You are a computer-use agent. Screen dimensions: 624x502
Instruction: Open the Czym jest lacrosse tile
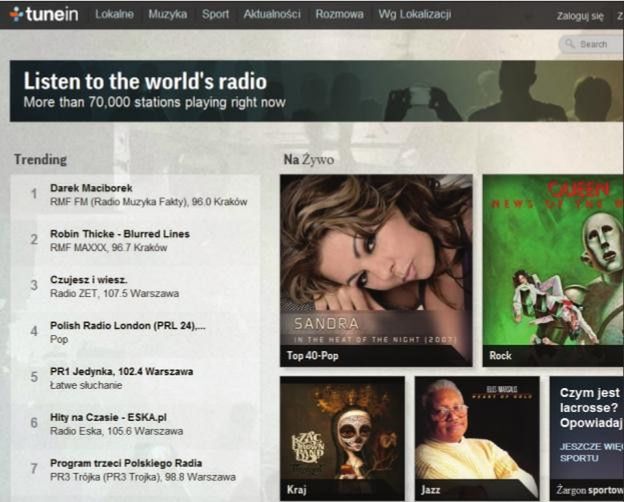click(587, 438)
